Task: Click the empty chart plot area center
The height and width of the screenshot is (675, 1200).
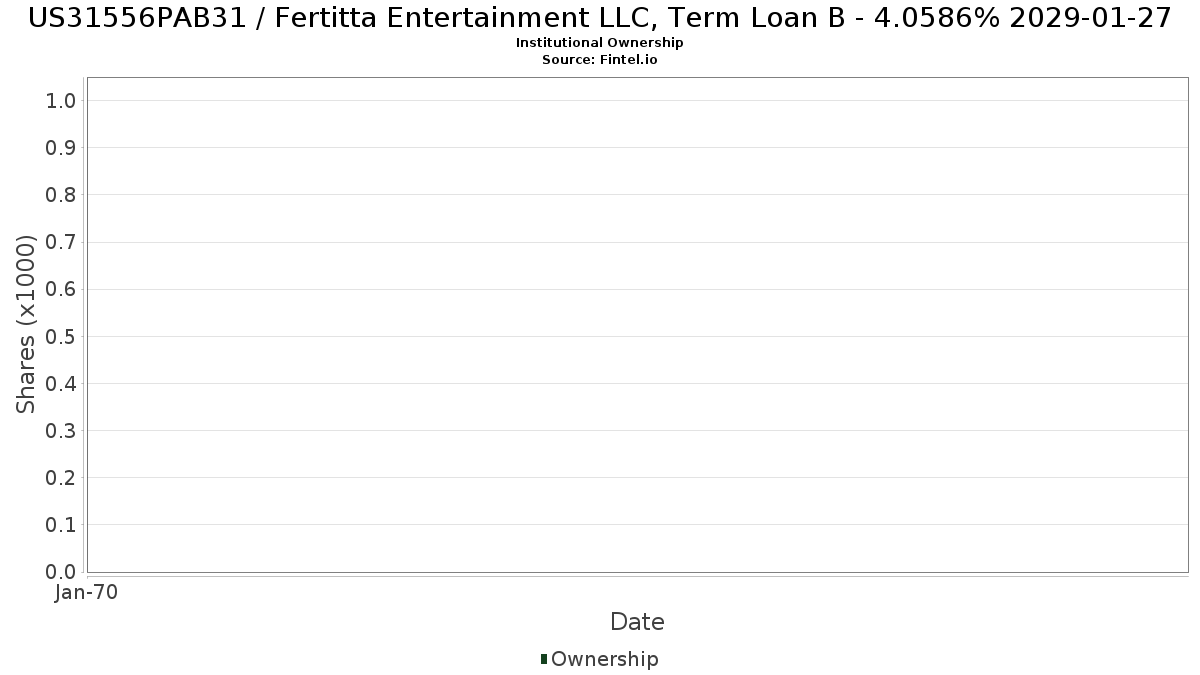Action: pyautogui.click(x=637, y=324)
